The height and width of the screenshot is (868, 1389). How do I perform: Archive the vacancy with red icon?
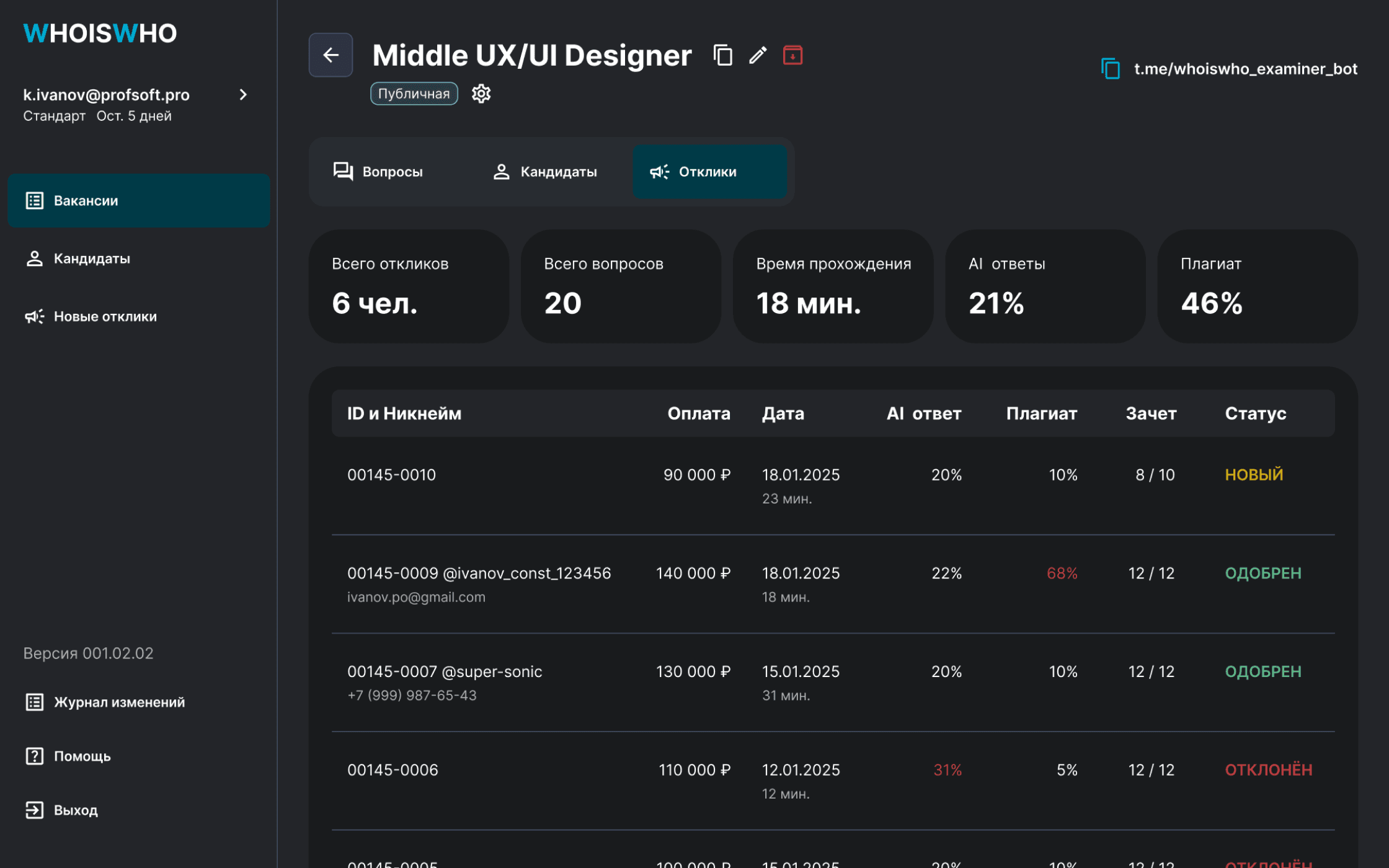click(x=792, y=55)
